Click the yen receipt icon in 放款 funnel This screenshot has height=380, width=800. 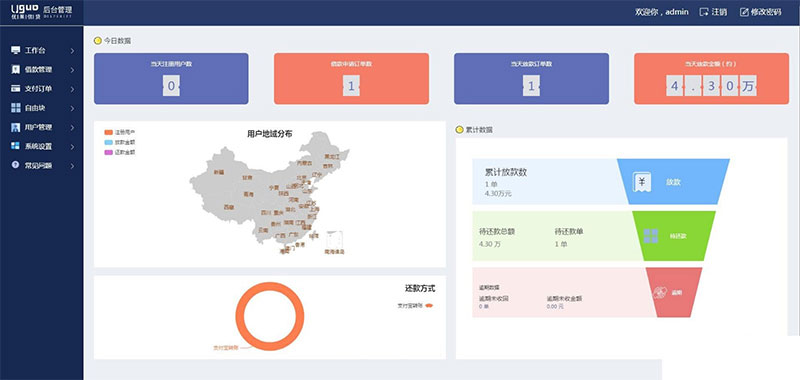click(642, 182)
